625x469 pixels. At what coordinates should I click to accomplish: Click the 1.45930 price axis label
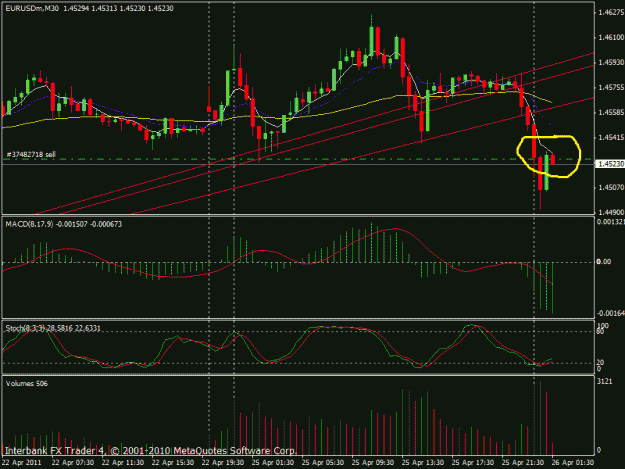pos(611,63)
